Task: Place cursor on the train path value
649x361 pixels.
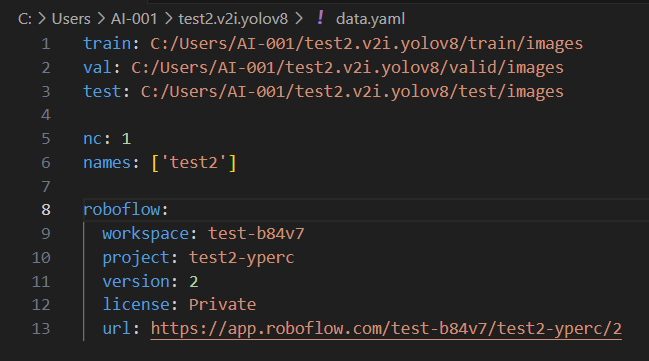Action: tap(366, 44)
